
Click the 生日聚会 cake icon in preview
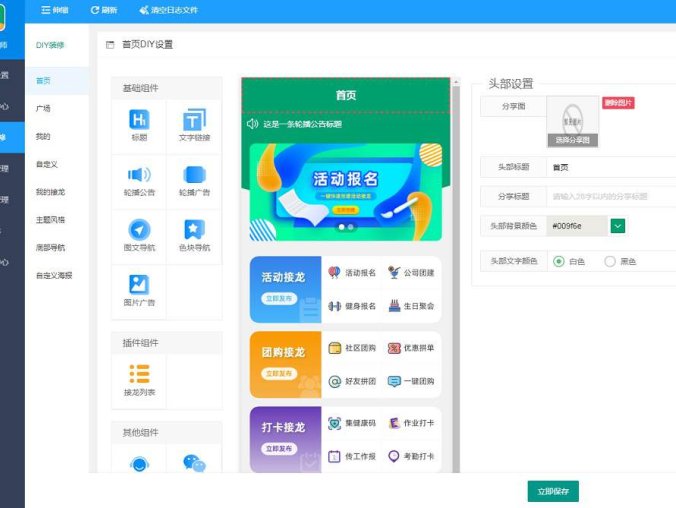[394, 306]
